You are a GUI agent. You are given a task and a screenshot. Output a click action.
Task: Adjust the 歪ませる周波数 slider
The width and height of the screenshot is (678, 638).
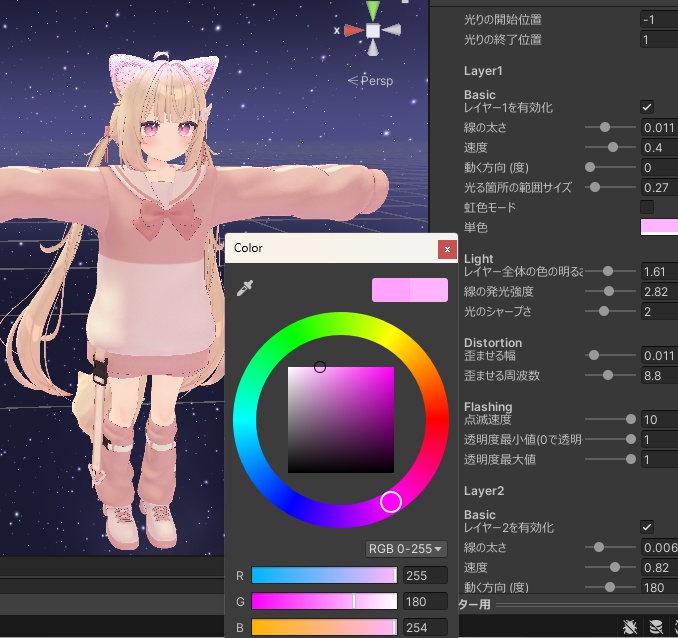(x=611, y=375)
